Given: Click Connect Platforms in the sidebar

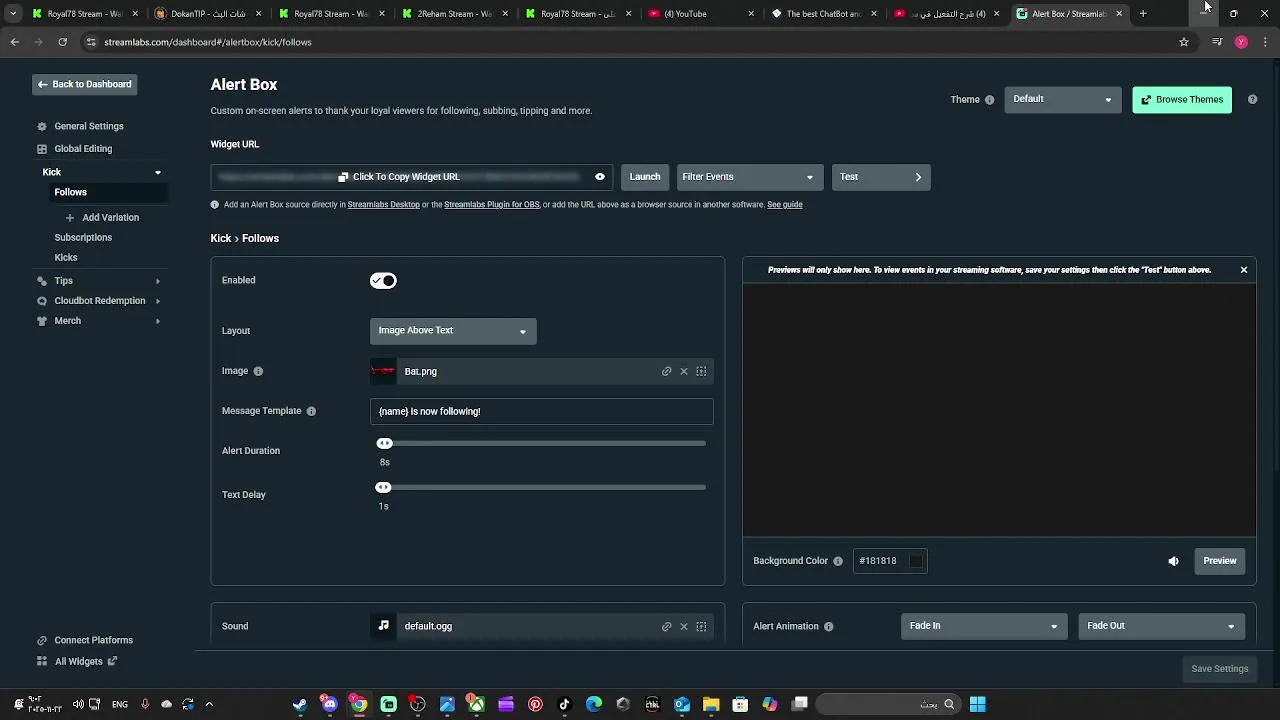Looking at the screenshot, I should [x=94, y=641].
